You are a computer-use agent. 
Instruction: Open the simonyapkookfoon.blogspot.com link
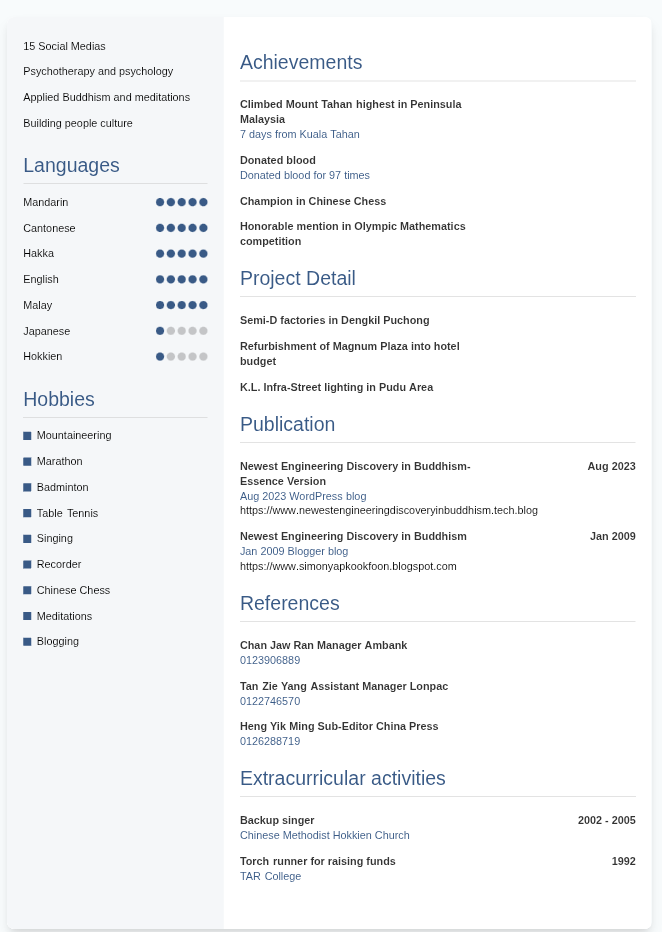pos(348,567)
